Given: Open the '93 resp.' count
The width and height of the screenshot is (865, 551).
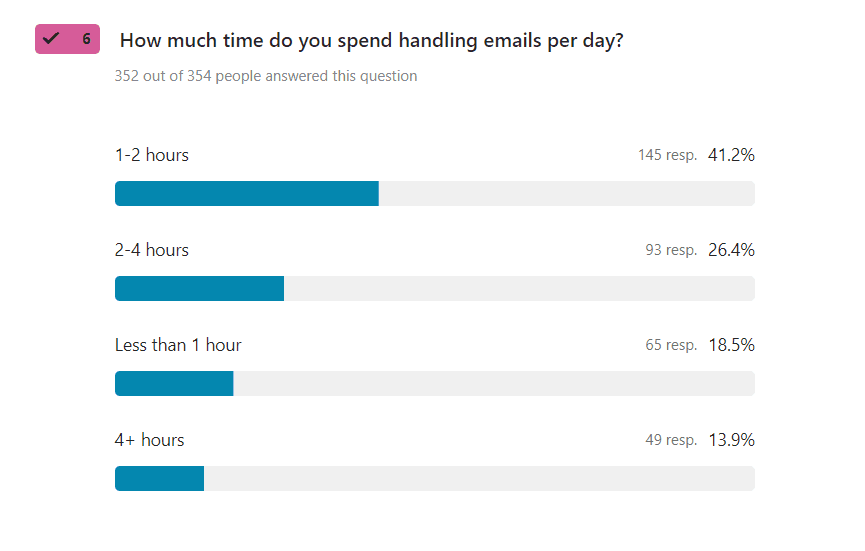Looking at the screenshot, I should point(671,251).
